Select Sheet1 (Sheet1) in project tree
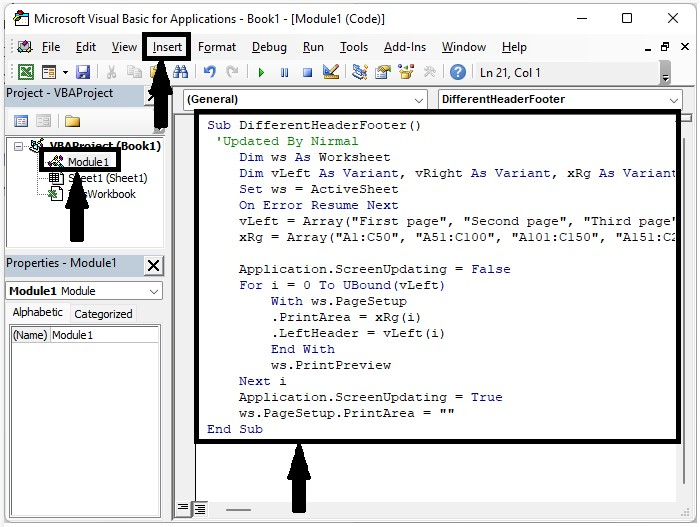The width and height of the screenshot is (700, 527). click(x=108, y=178)
